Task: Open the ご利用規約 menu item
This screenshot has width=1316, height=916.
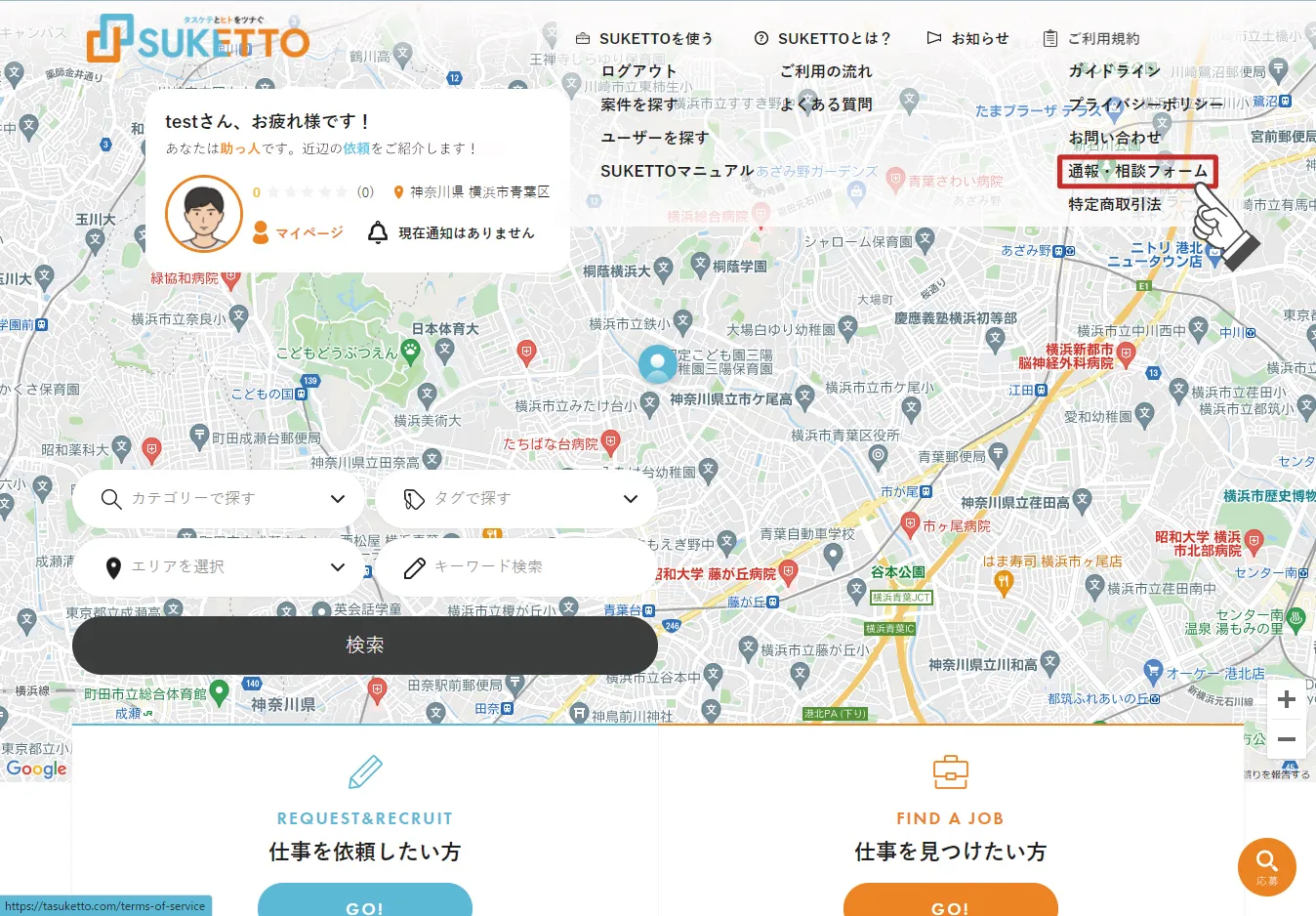Action: (1091, 38)
